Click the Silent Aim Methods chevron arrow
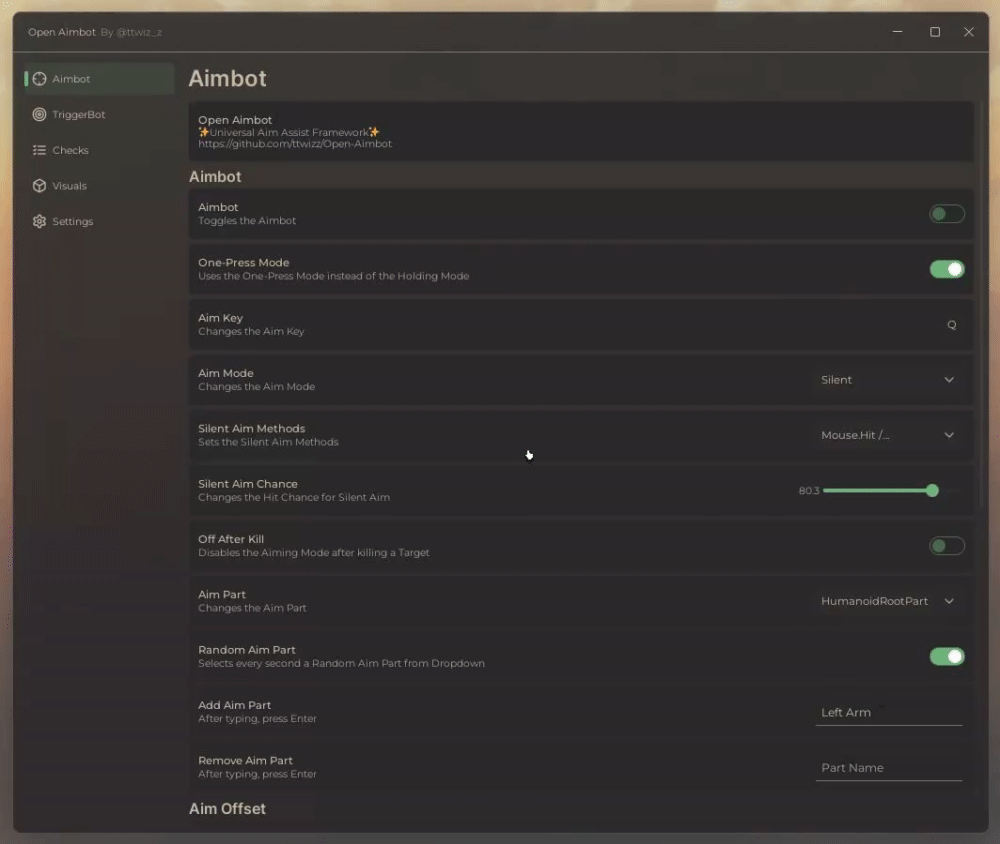This screenshot has height=844, width=1000. tap(949, 435)
